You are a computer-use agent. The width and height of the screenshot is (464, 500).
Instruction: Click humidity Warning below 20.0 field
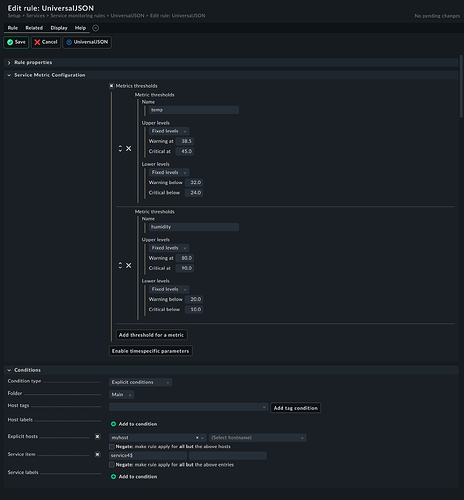point(194,300)
